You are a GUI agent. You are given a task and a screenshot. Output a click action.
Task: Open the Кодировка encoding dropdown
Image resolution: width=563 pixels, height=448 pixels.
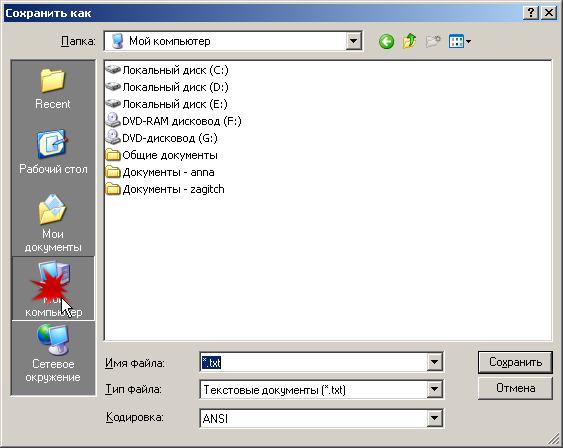(x=434, y=418)
